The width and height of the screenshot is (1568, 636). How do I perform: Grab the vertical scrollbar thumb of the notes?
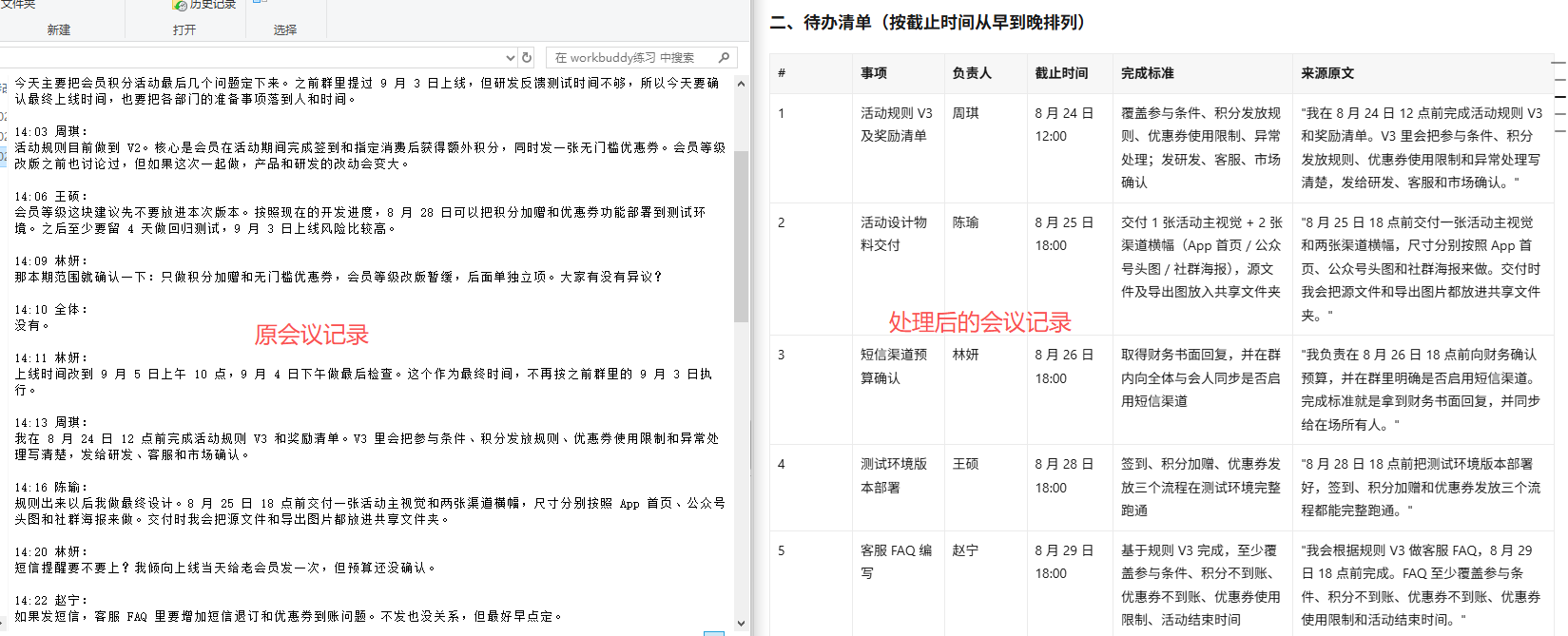pos(741,236)
